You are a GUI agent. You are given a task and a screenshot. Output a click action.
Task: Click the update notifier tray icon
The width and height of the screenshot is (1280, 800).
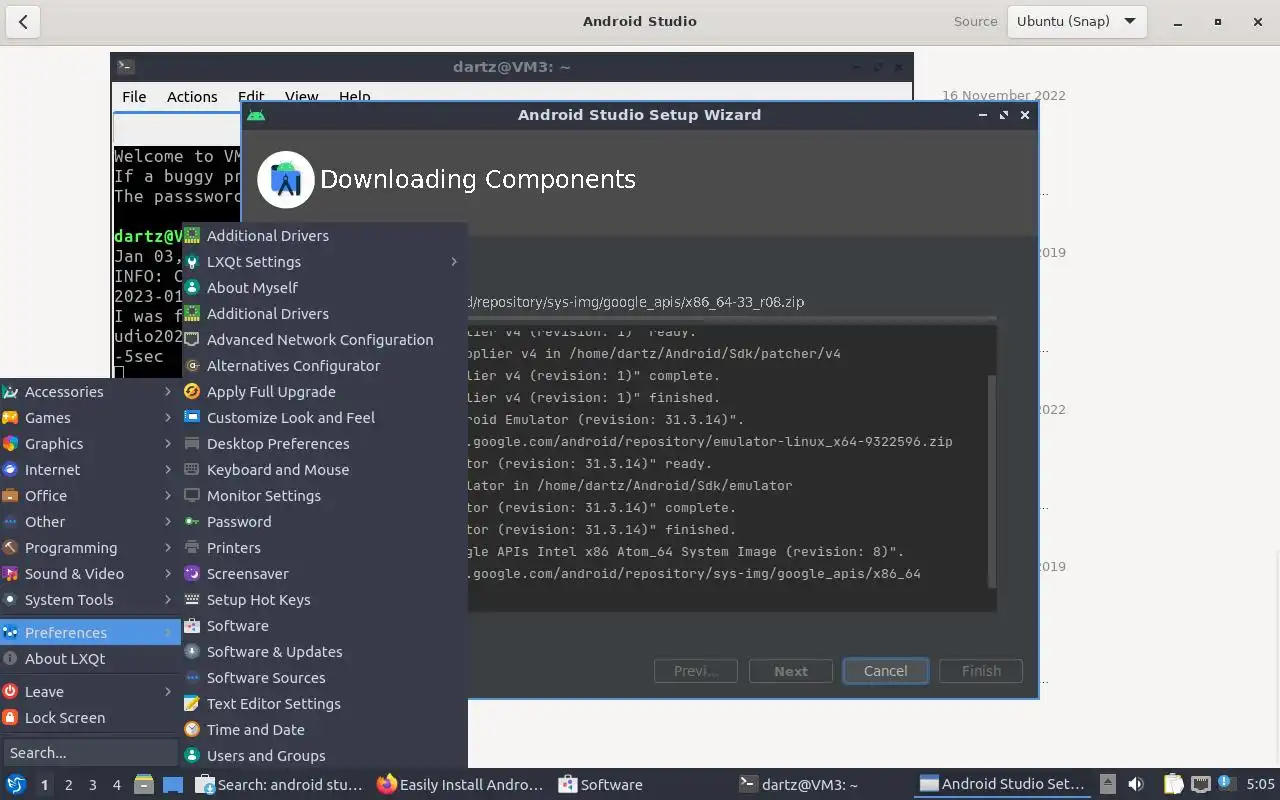tap(1224, 783)
